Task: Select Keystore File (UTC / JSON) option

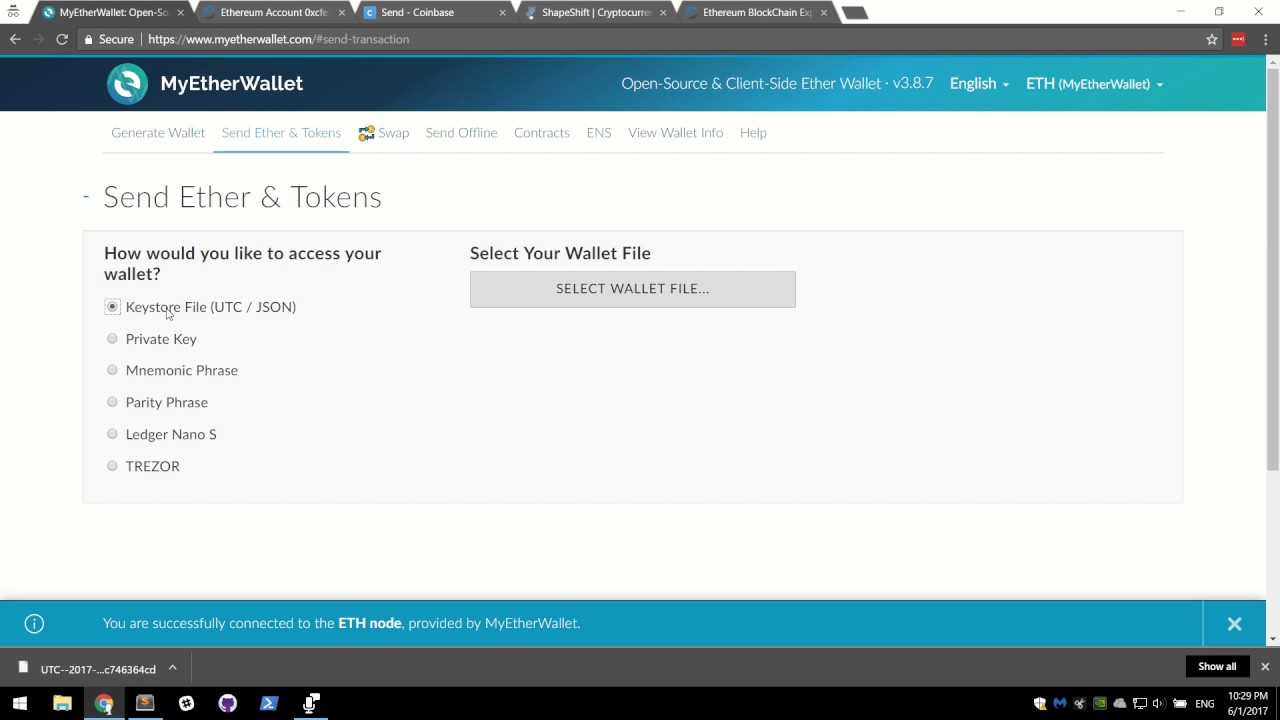Action: point(112,307)
